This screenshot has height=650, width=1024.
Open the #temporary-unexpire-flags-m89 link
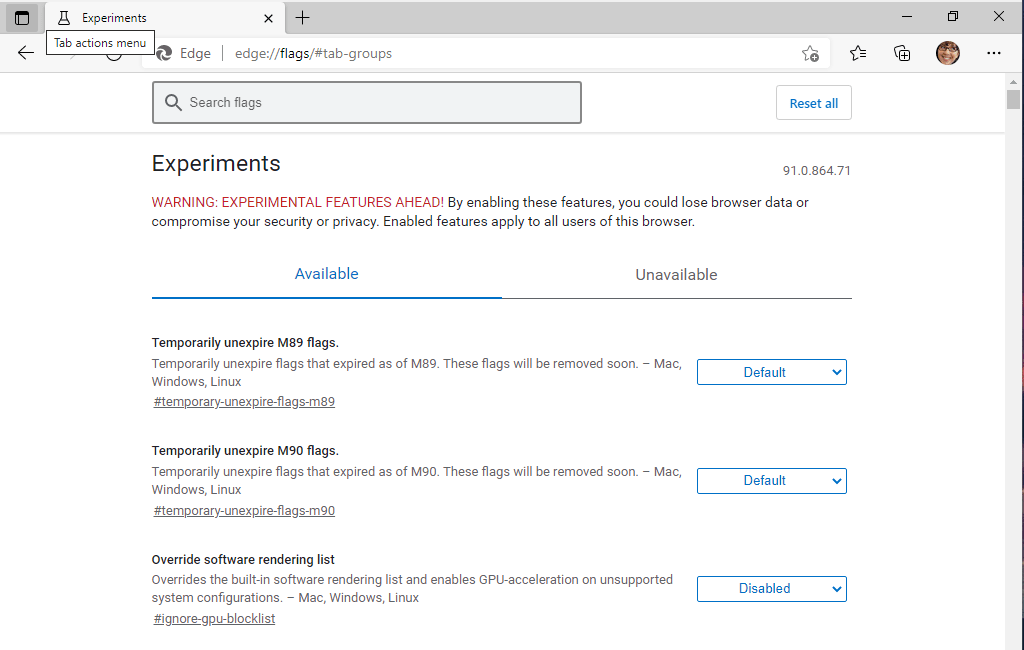coord(244,402)
